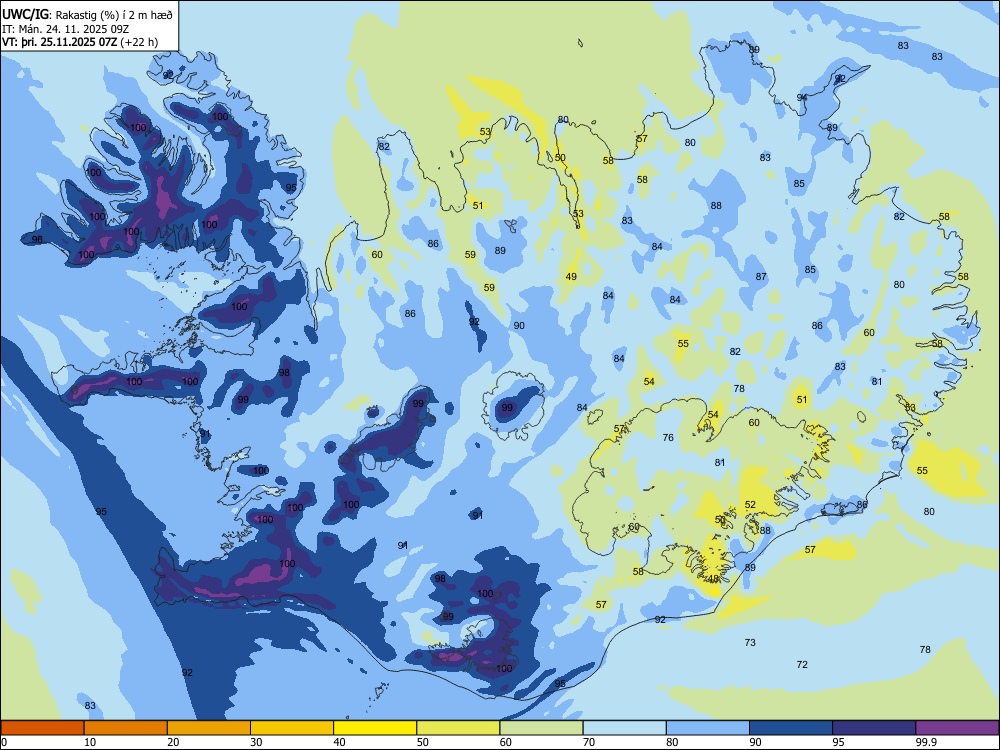Click the dark orange 0–10 legend swatch
The height and width of the screenshot is (750, 1000).
[43, 728]
